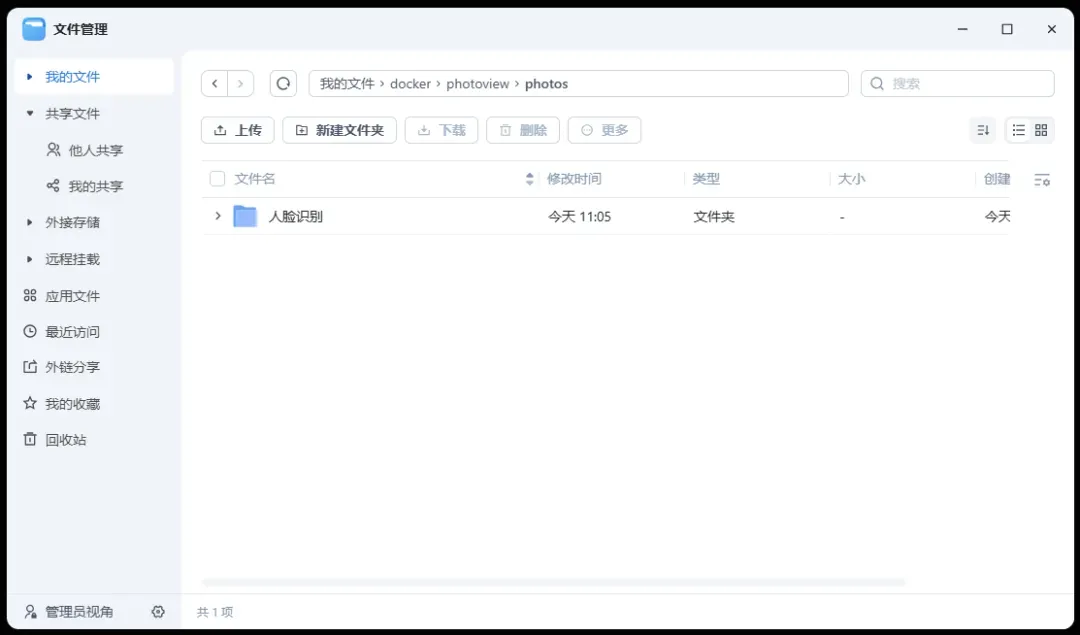Click the 人脸识别 folder icon
The width and height of the screenshot is (1080, 635).
[x=245, y=216]
